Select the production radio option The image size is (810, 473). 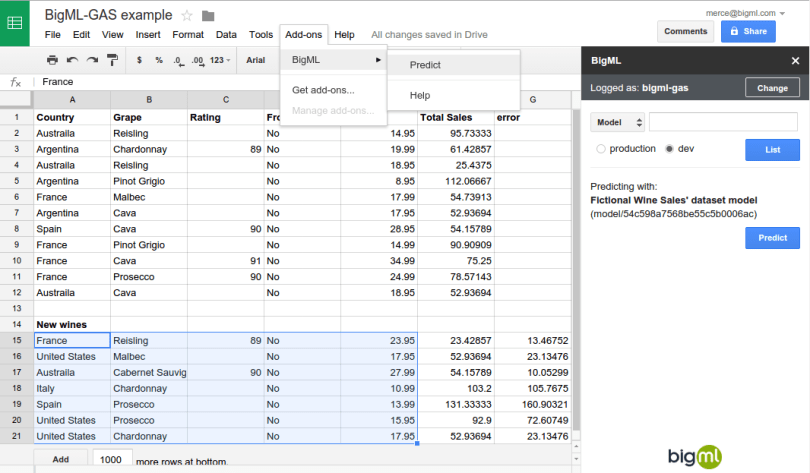601,149
